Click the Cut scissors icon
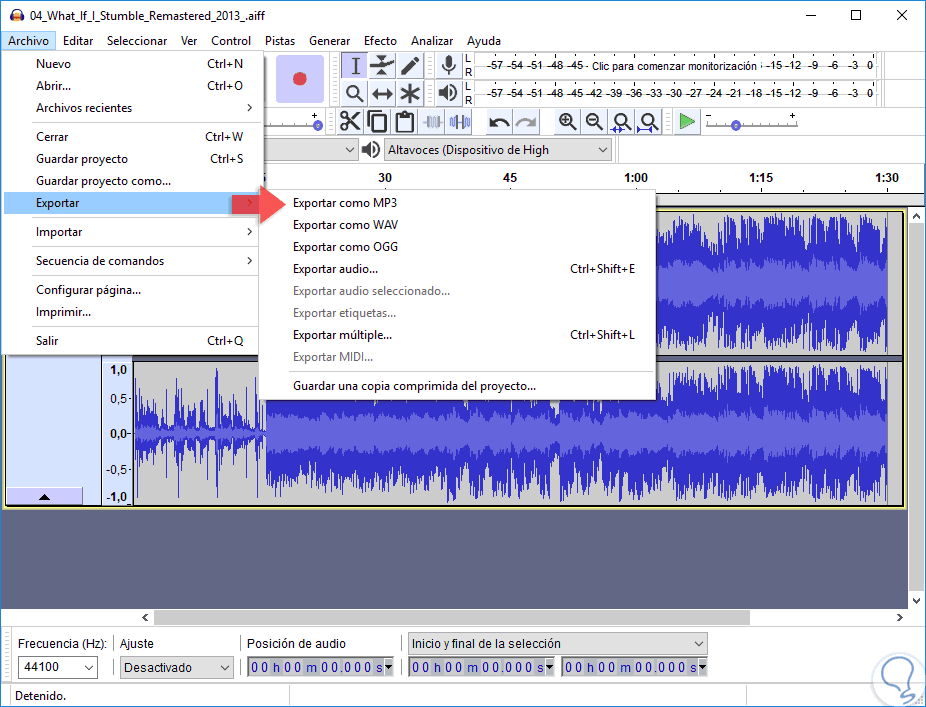 tap(350, 122)
